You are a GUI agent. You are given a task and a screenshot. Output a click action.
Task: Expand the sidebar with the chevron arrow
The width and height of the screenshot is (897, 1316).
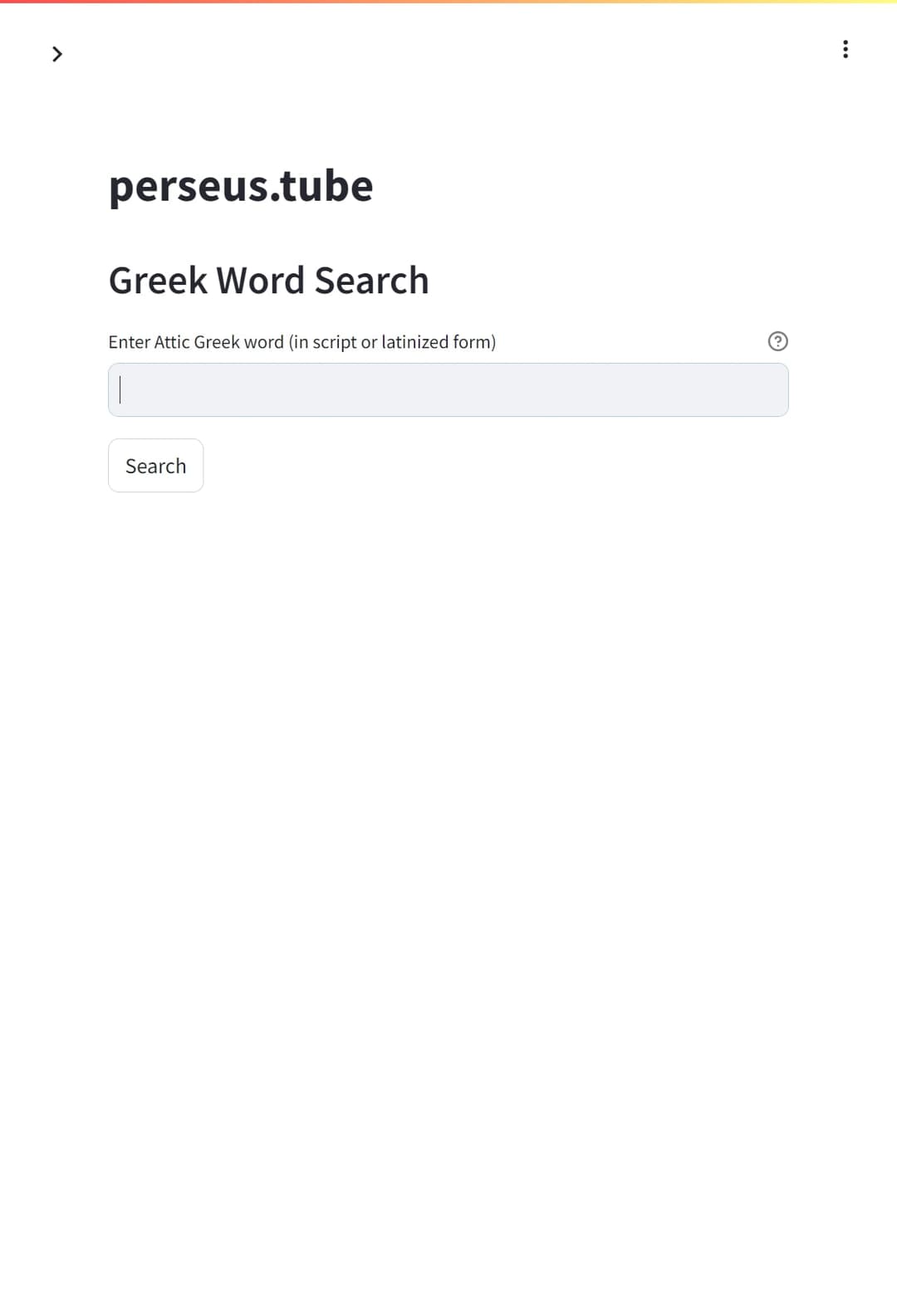[x=57, y=54]
